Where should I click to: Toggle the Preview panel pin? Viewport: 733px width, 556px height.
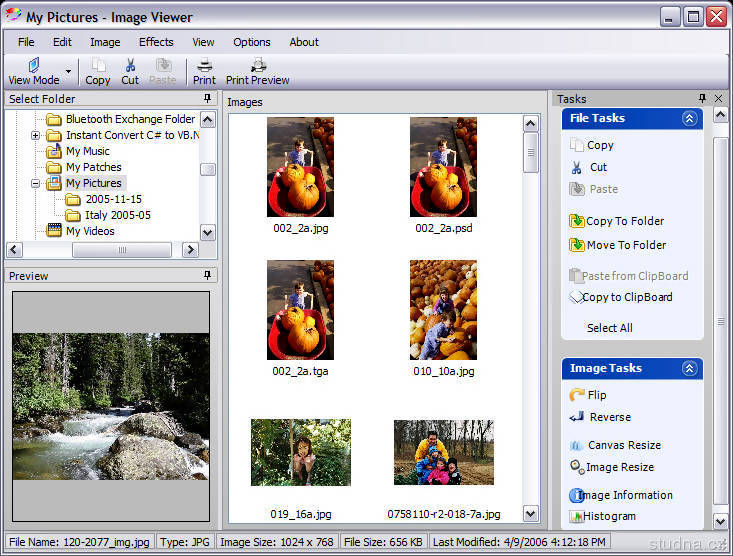(207, 275)
